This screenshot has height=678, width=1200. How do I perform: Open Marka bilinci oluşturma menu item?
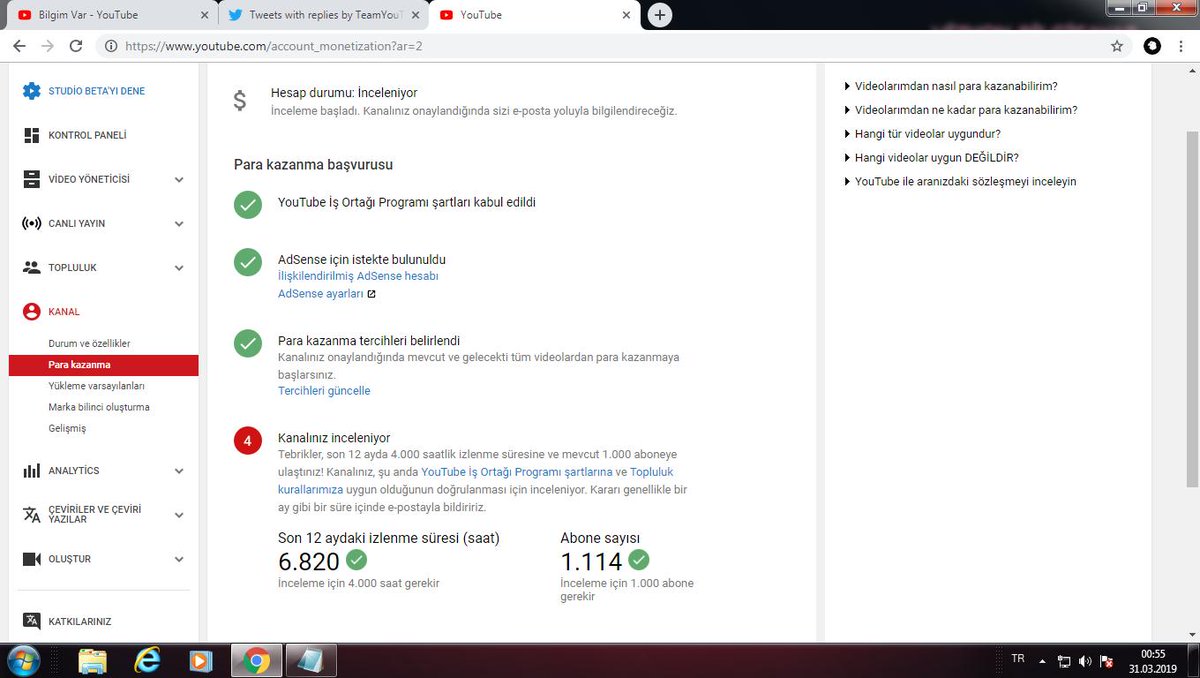(99, 407)
